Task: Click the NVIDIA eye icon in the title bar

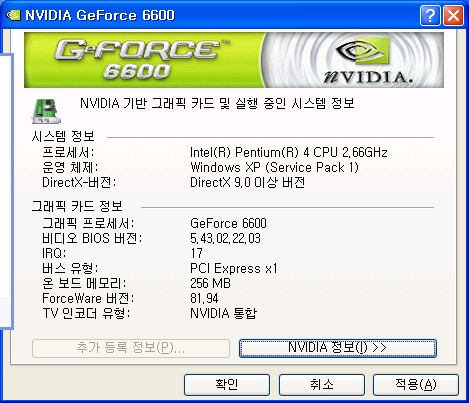Action: click(x=13, y=15)
